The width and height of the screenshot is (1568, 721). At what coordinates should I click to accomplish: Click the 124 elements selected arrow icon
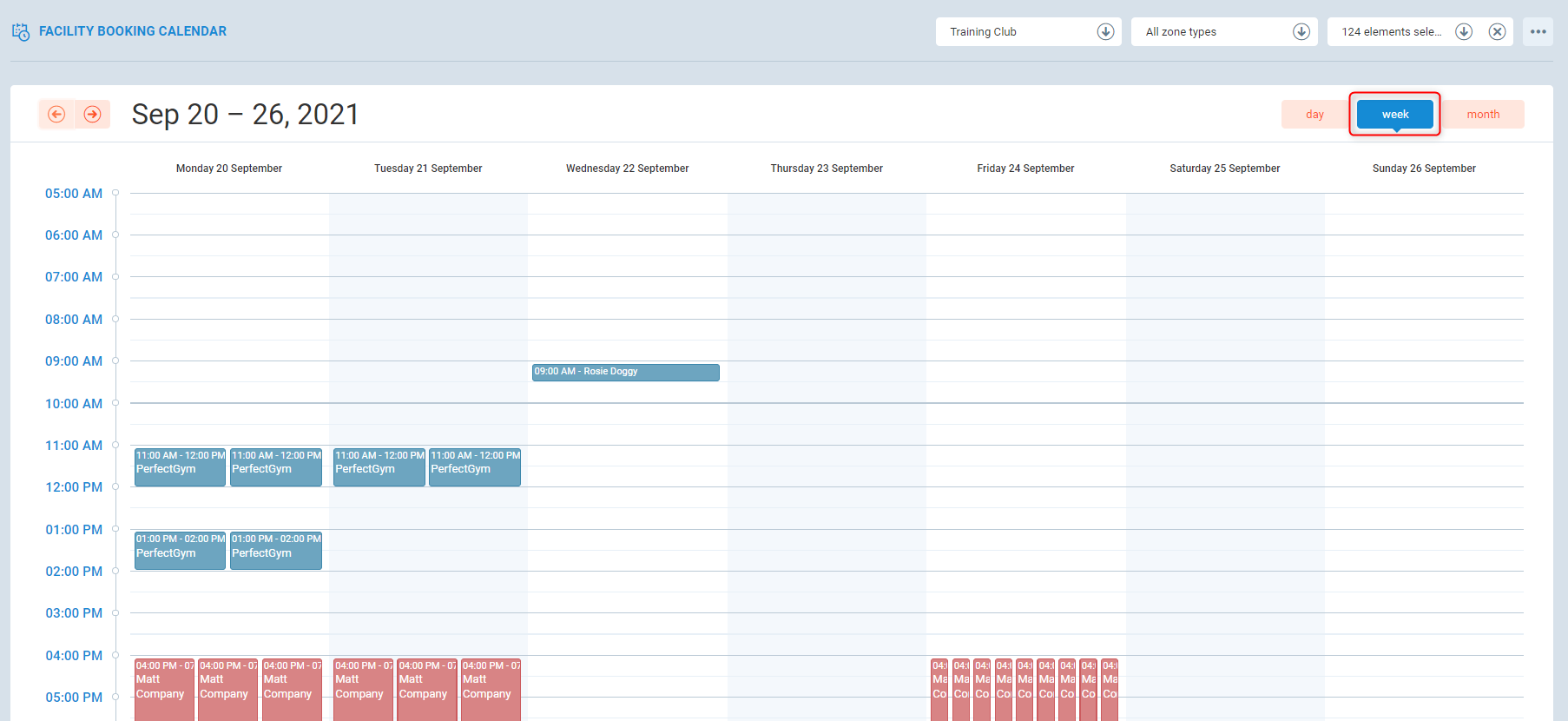[x=1464, y=32]
